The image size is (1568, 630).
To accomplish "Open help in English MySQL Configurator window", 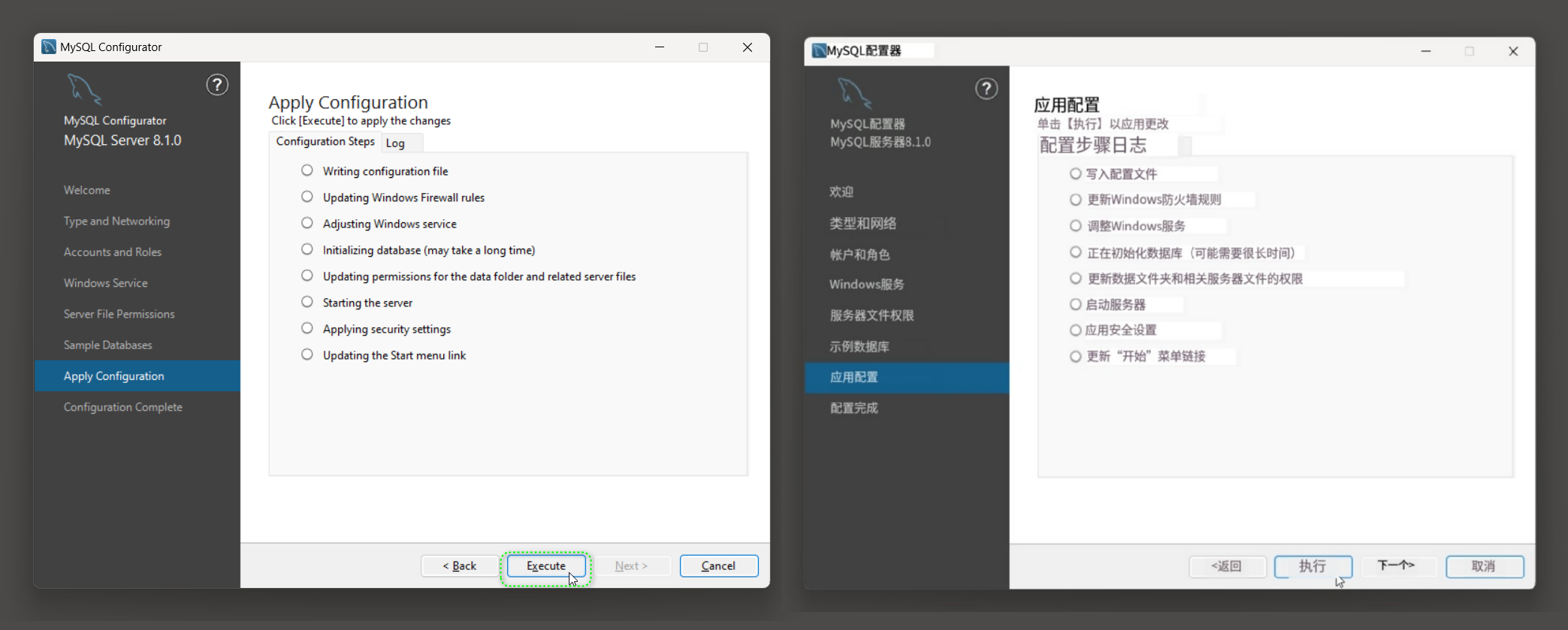I will tap(217, 85).
